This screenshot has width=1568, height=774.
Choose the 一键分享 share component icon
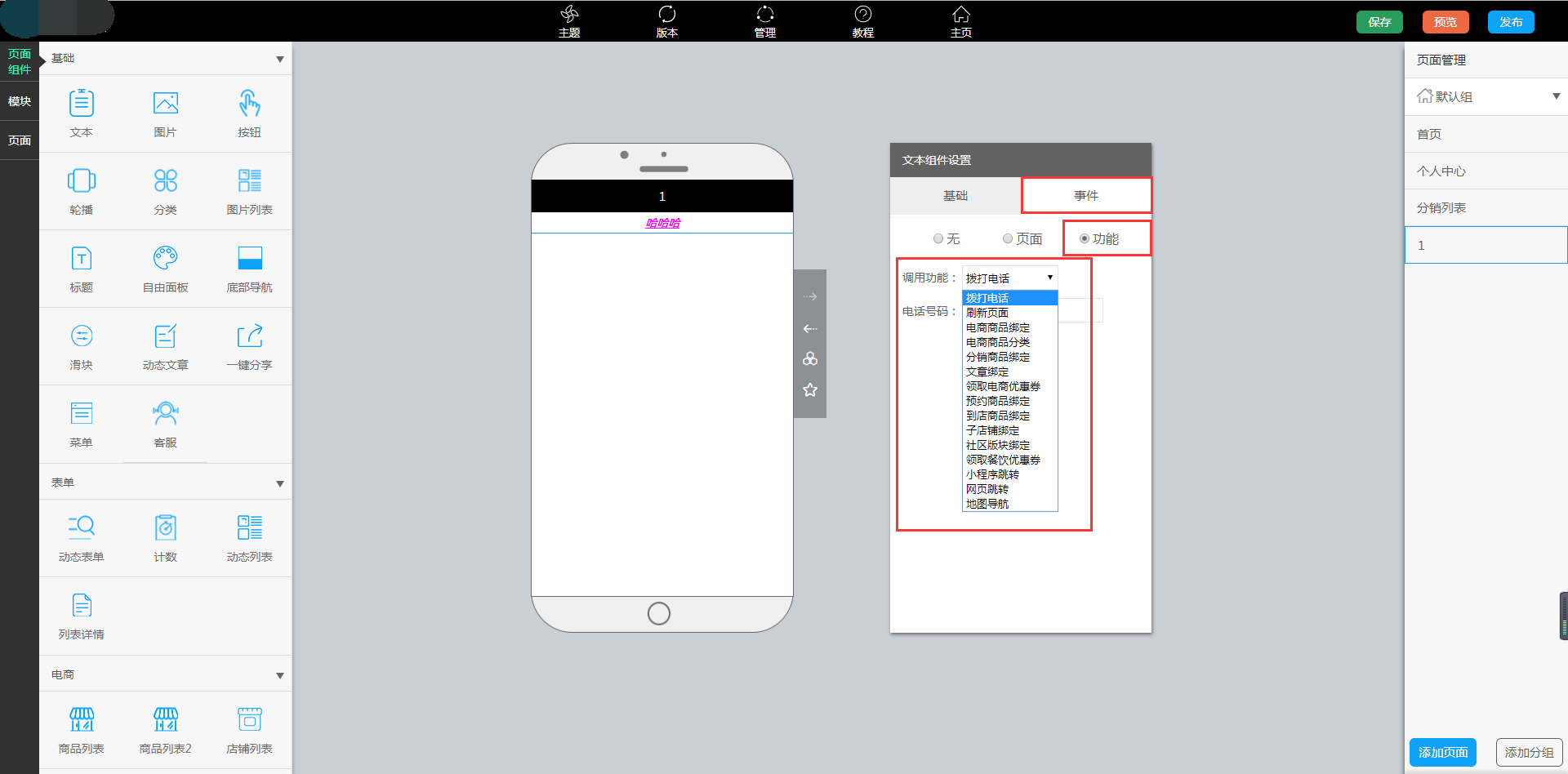[249, 336]
